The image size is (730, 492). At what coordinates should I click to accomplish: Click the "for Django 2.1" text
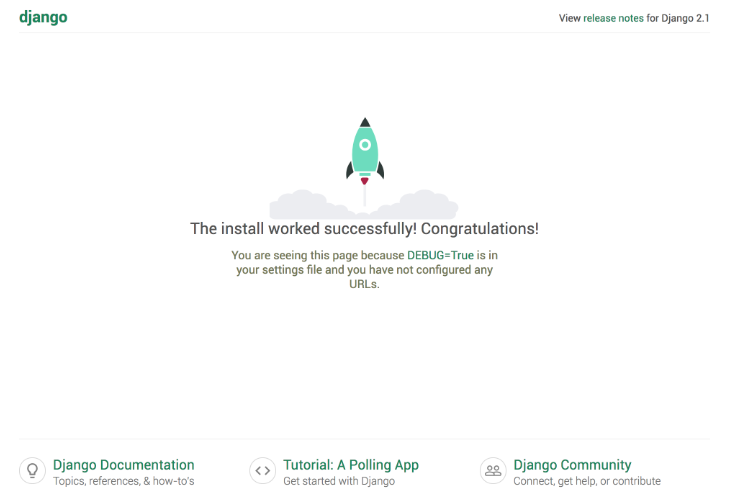[678, 18]
